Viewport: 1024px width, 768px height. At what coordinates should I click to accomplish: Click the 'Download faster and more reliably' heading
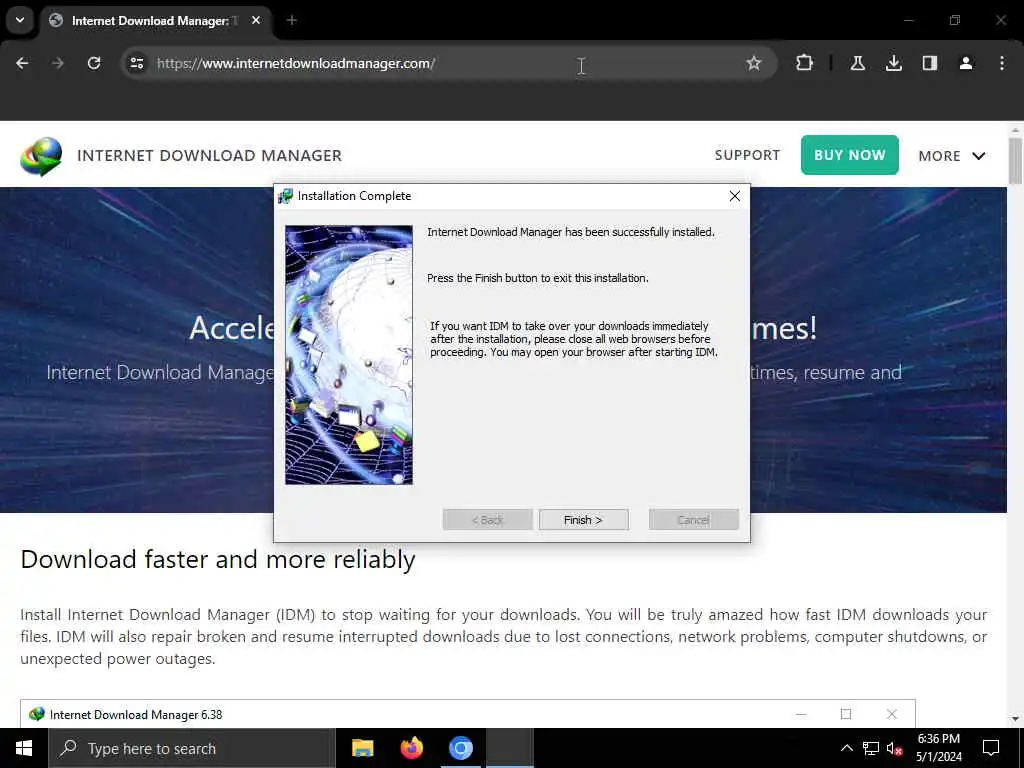(x=217, y=560)
